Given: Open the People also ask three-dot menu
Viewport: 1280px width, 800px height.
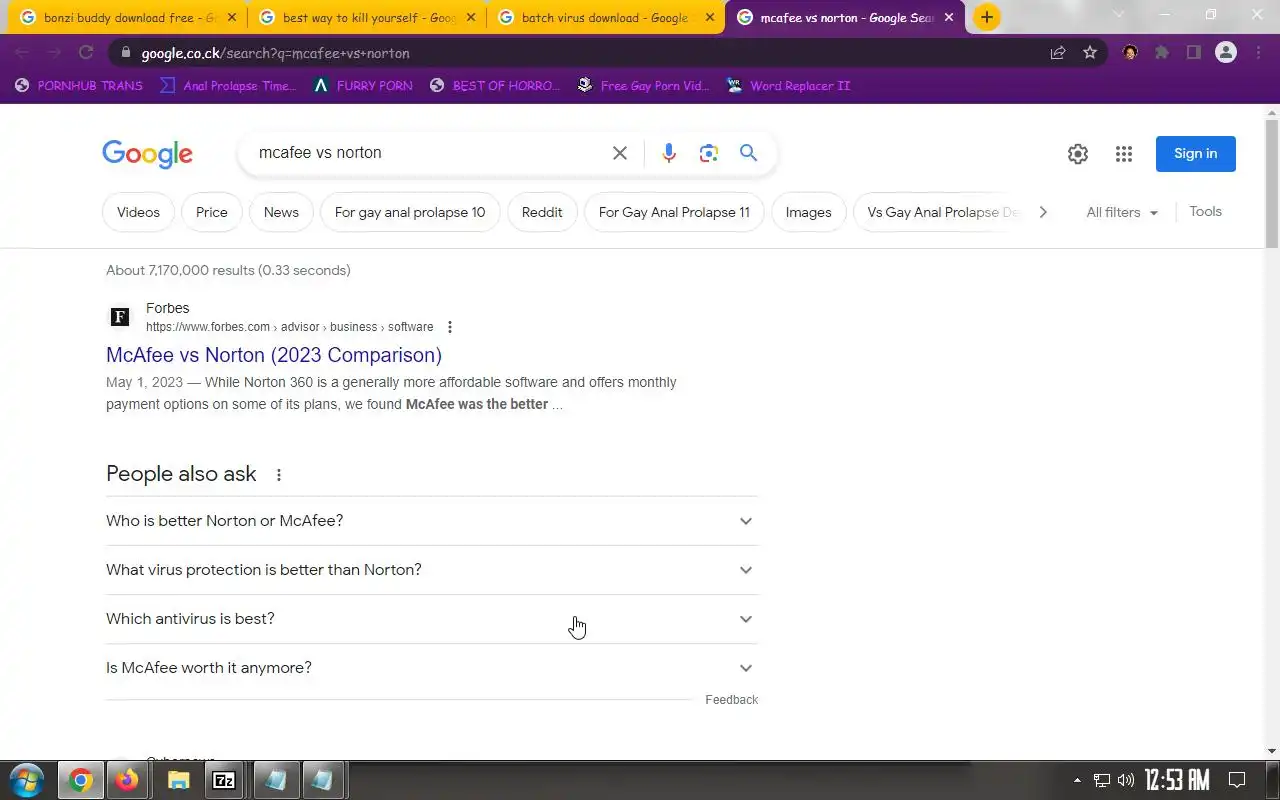Looking at the screenshot, I should click(x=279, y=475).
